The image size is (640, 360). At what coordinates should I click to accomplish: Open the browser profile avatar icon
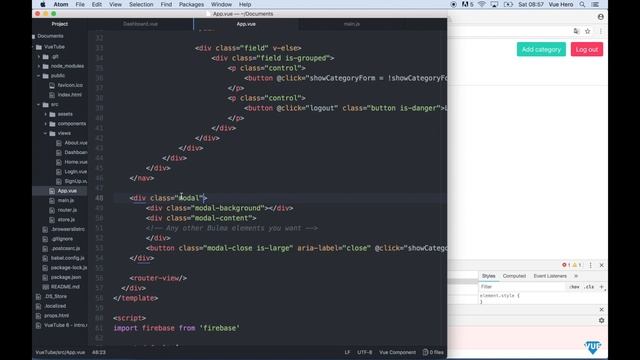600,17
